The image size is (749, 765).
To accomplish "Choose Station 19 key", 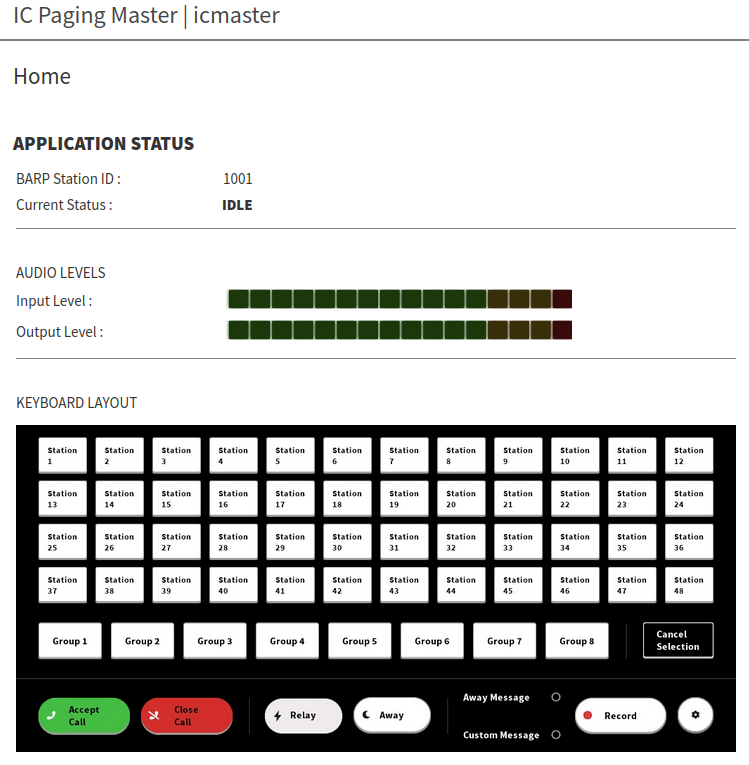I will pos(404,499).
